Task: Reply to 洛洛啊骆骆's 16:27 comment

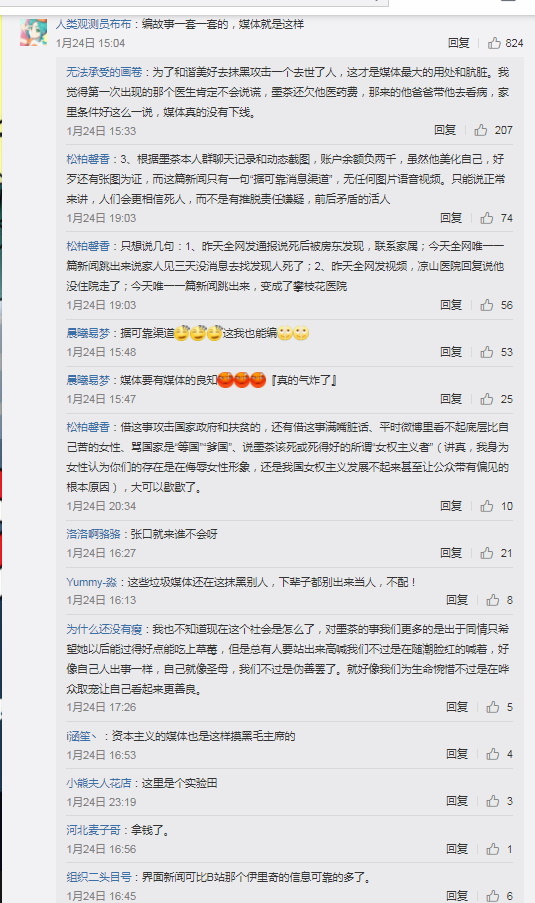Action: pyautogui.click(x=451, y=553)
